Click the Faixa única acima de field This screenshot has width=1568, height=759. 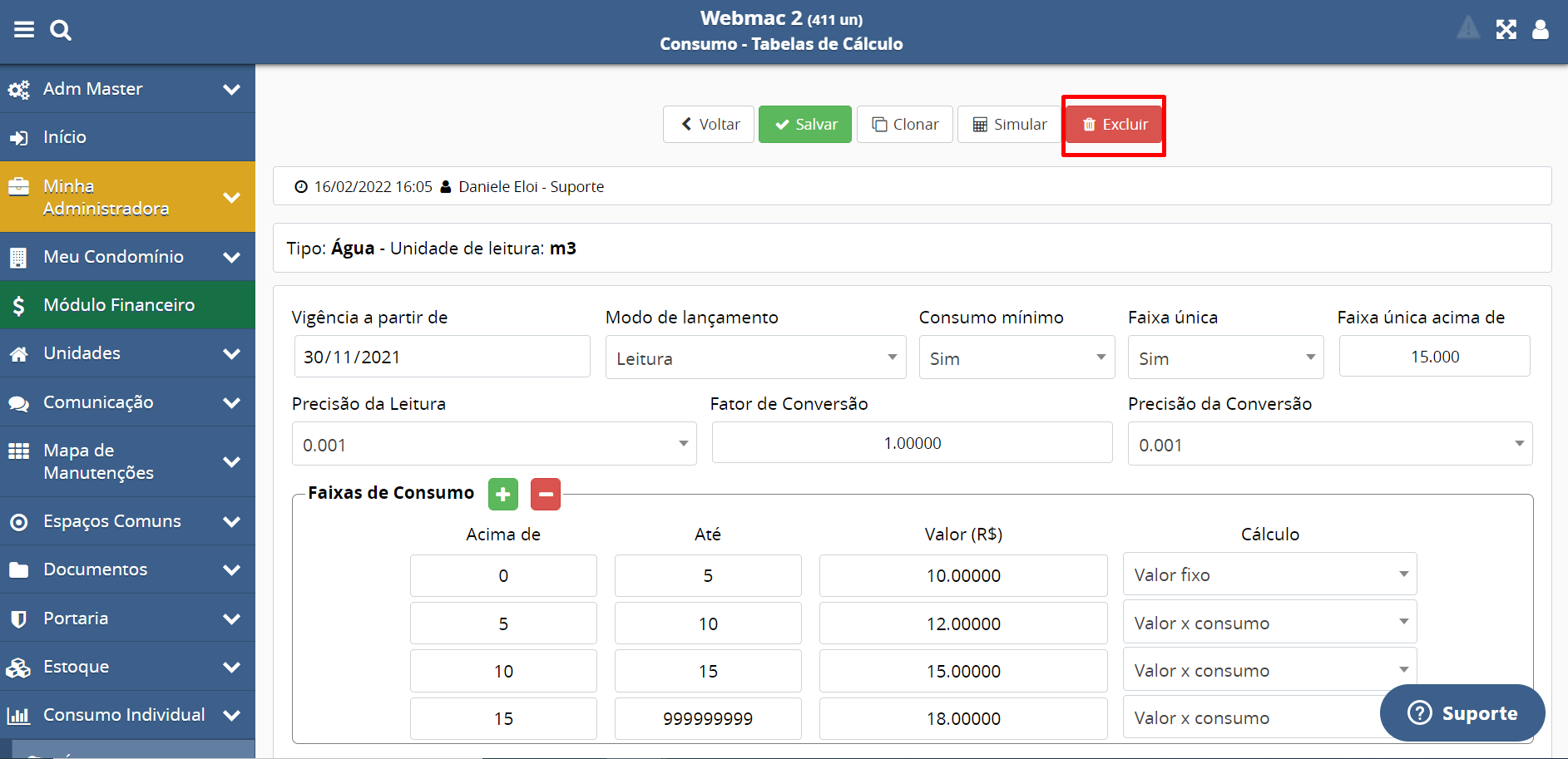click(1435, 356)
